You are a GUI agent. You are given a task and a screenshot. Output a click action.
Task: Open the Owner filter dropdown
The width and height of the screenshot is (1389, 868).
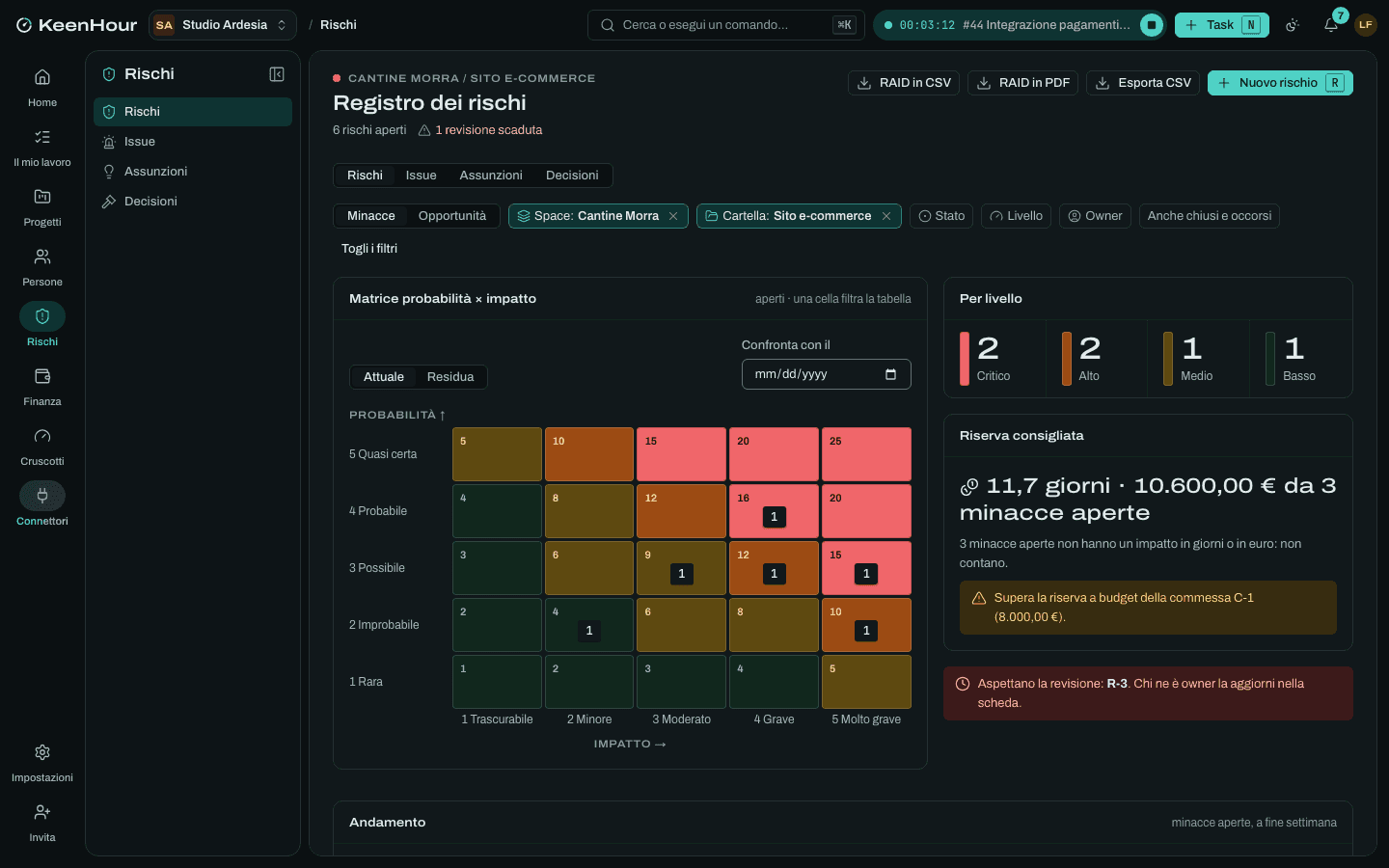pos(1095,216)
